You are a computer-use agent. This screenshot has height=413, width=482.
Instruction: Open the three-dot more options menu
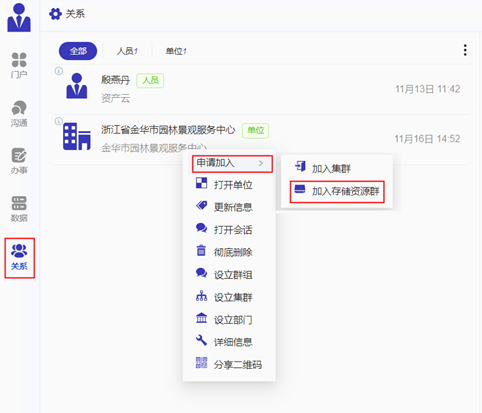click(x=465, y=50)
